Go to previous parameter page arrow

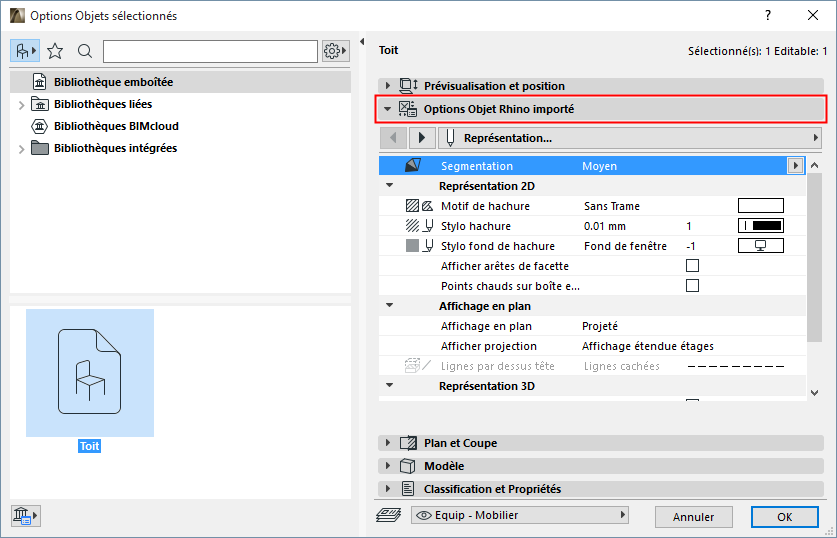[393, 138]
